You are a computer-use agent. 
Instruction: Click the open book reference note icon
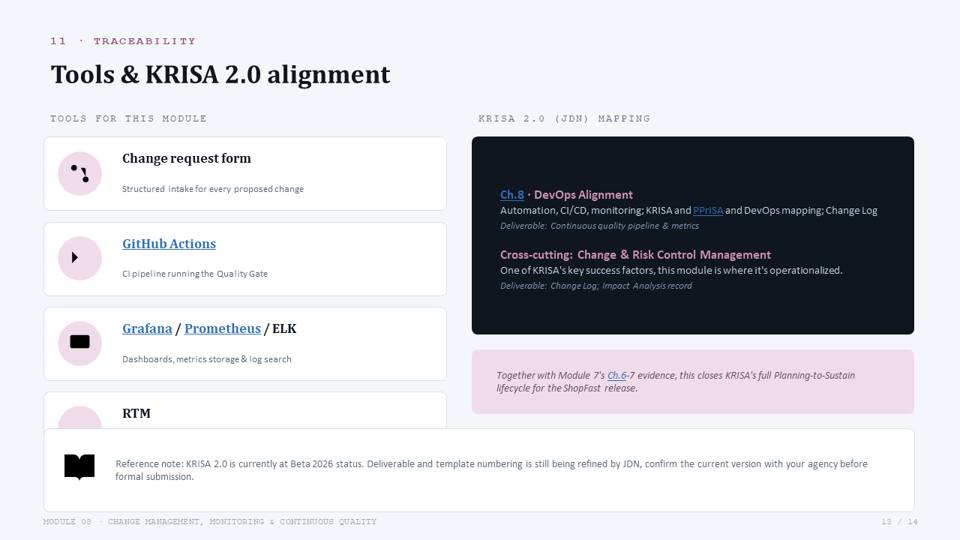(80, 467)
